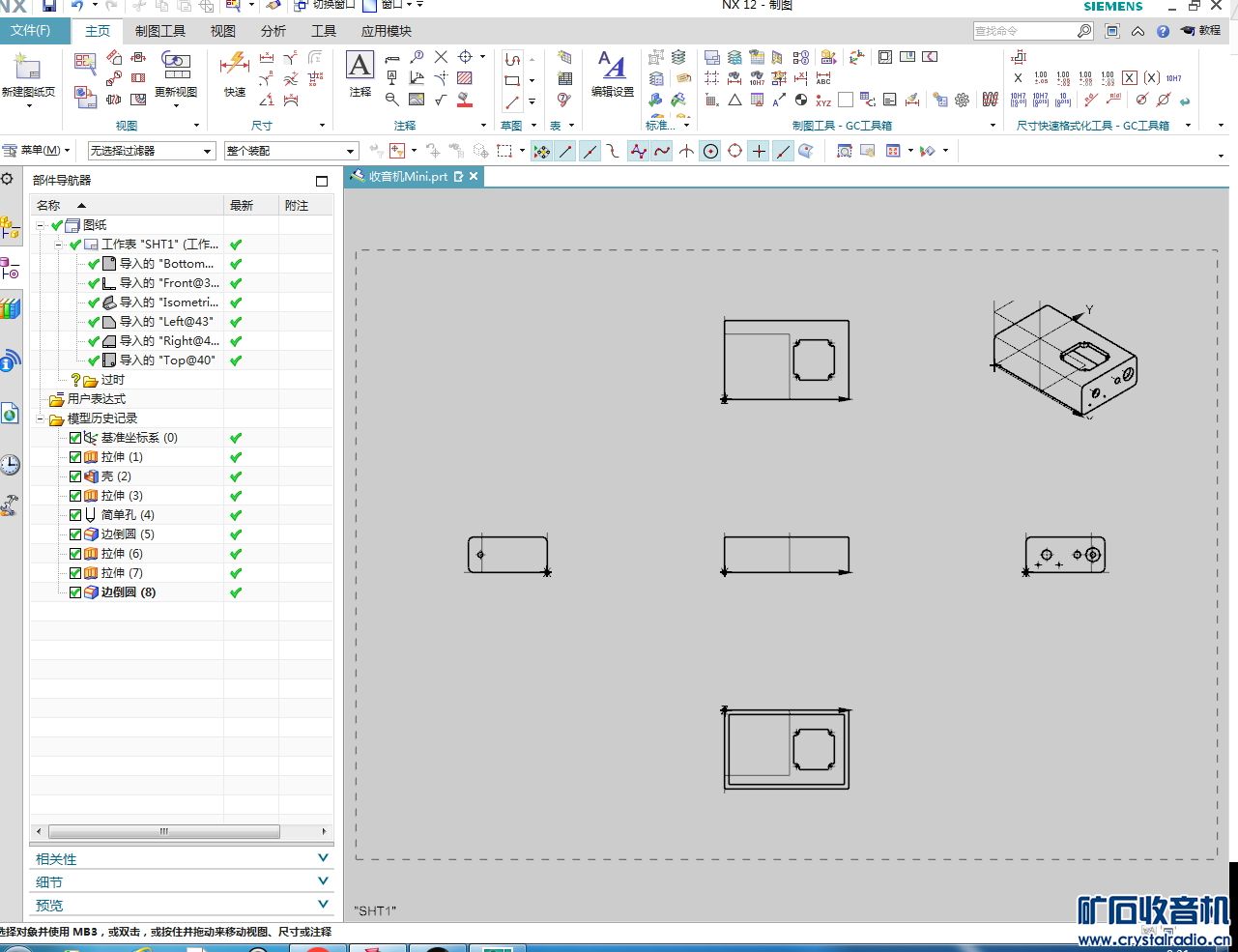Click the gear settings icon in GC toolbox
The height and width of the screenshot is (952, 1238).
[x=962, y=100]
